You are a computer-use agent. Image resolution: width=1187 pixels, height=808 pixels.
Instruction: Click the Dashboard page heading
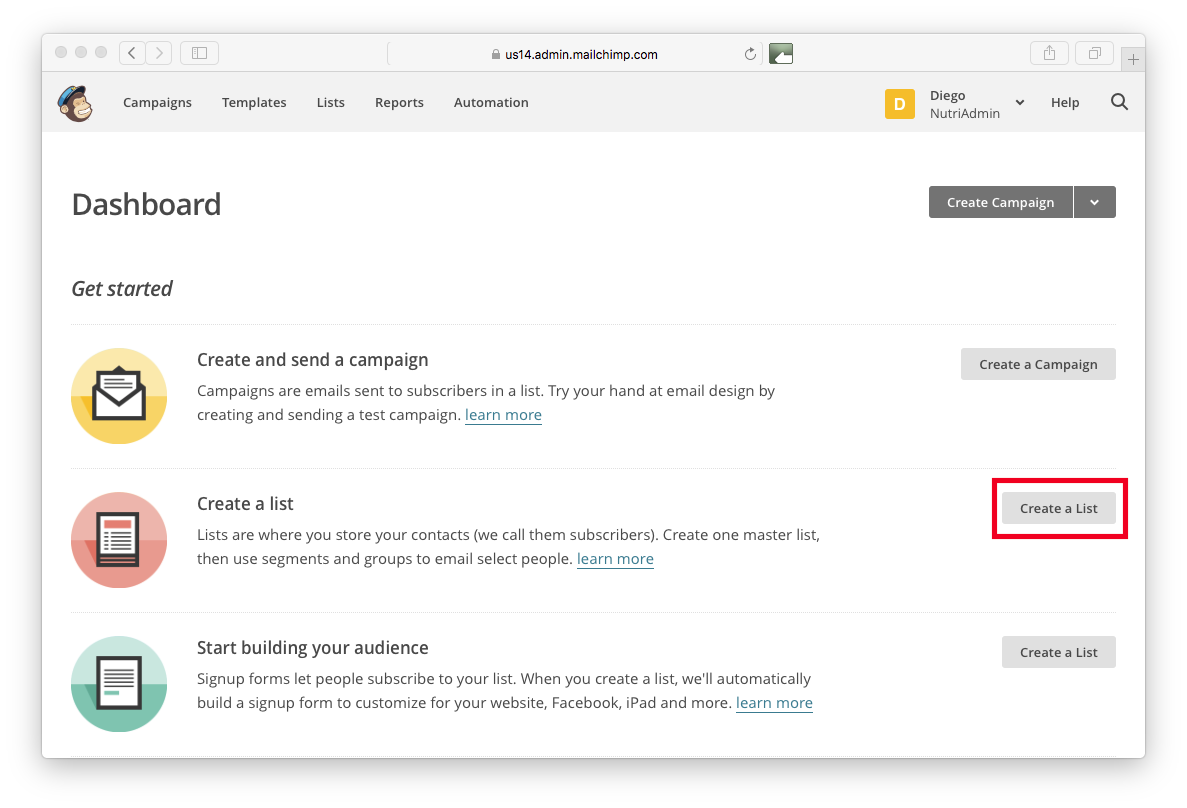146,204
